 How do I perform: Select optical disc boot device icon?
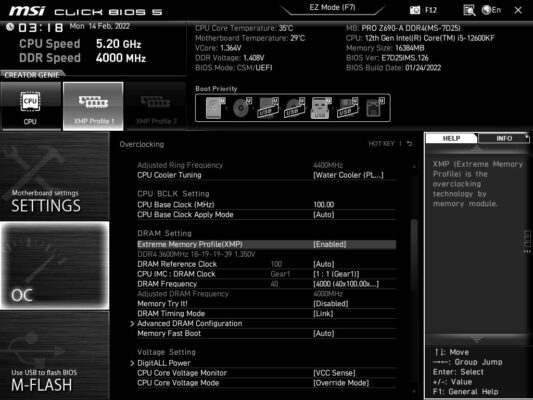[242, 108]
